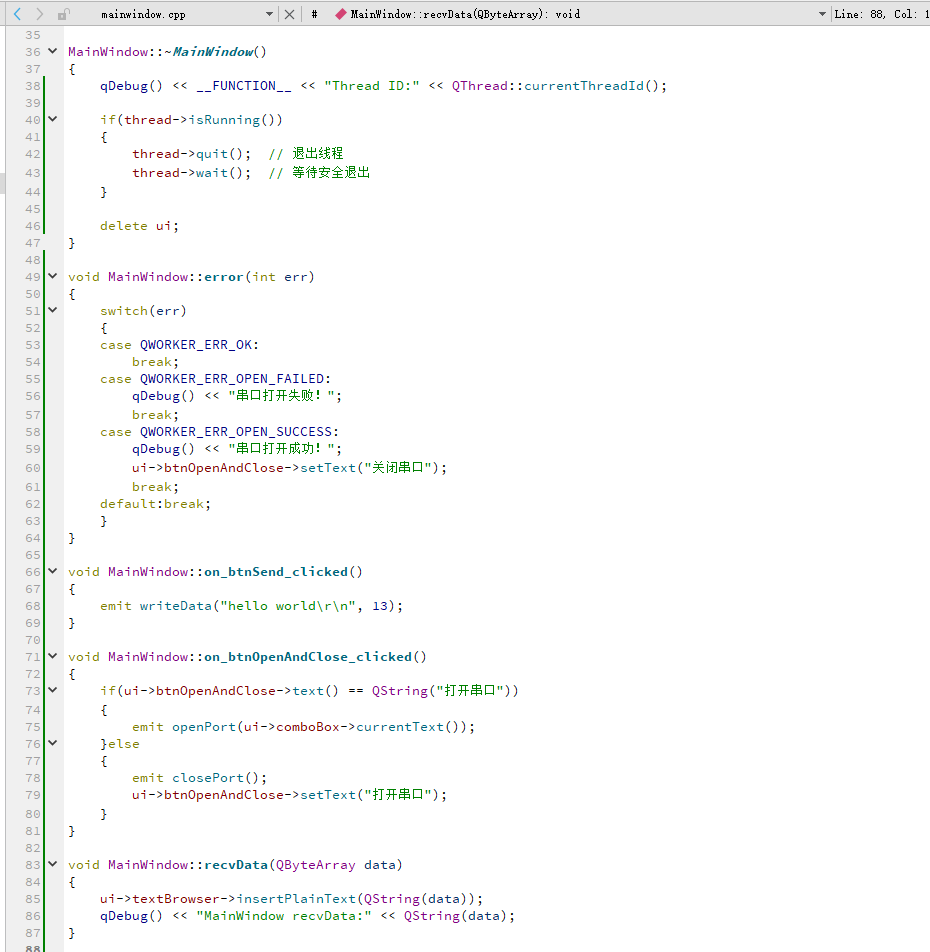
Task: Click line number 68 in the gutter
Action: [33, 606]
